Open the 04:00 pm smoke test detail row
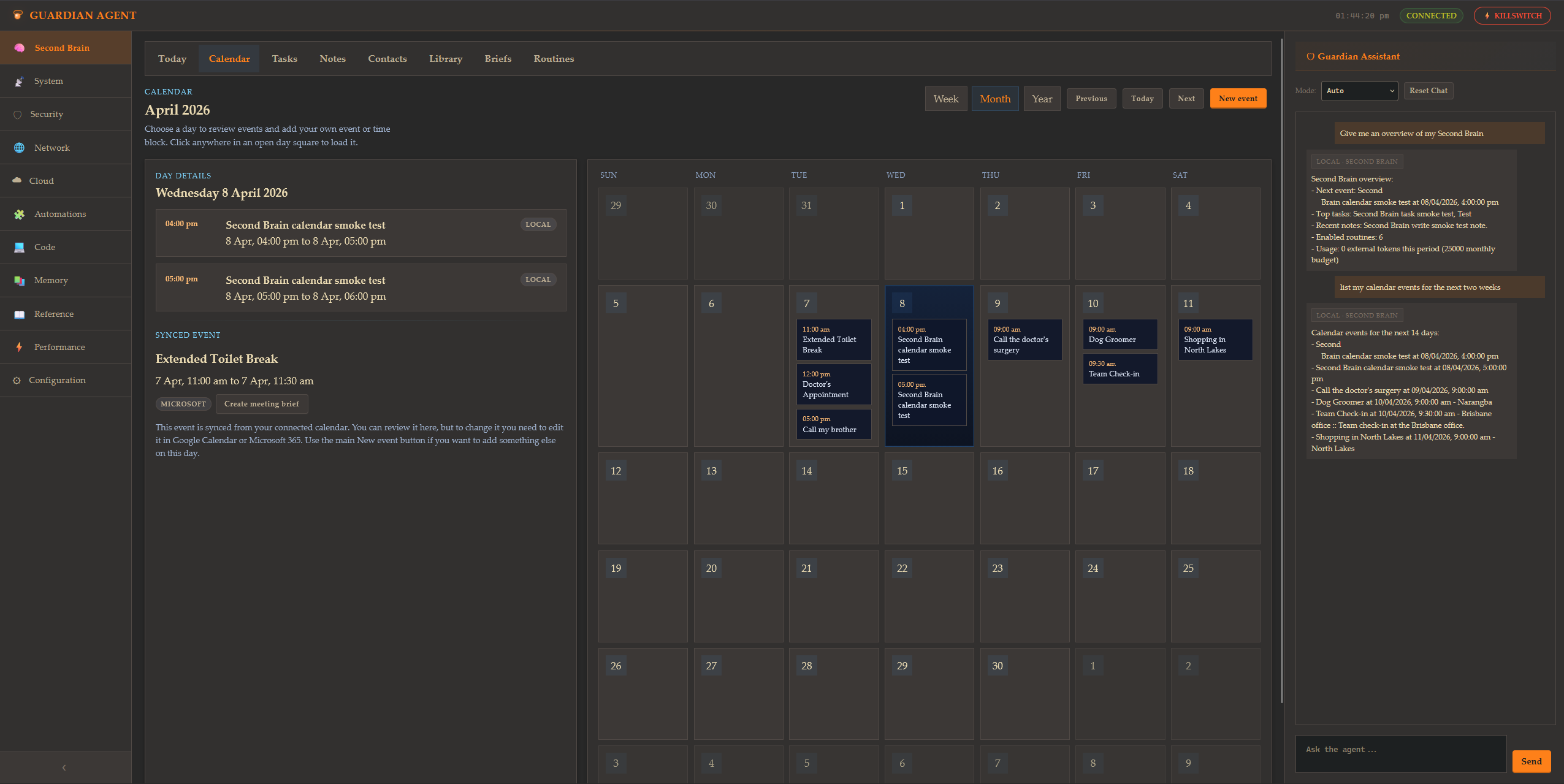 pyautogui.click(x=360, y=233)
